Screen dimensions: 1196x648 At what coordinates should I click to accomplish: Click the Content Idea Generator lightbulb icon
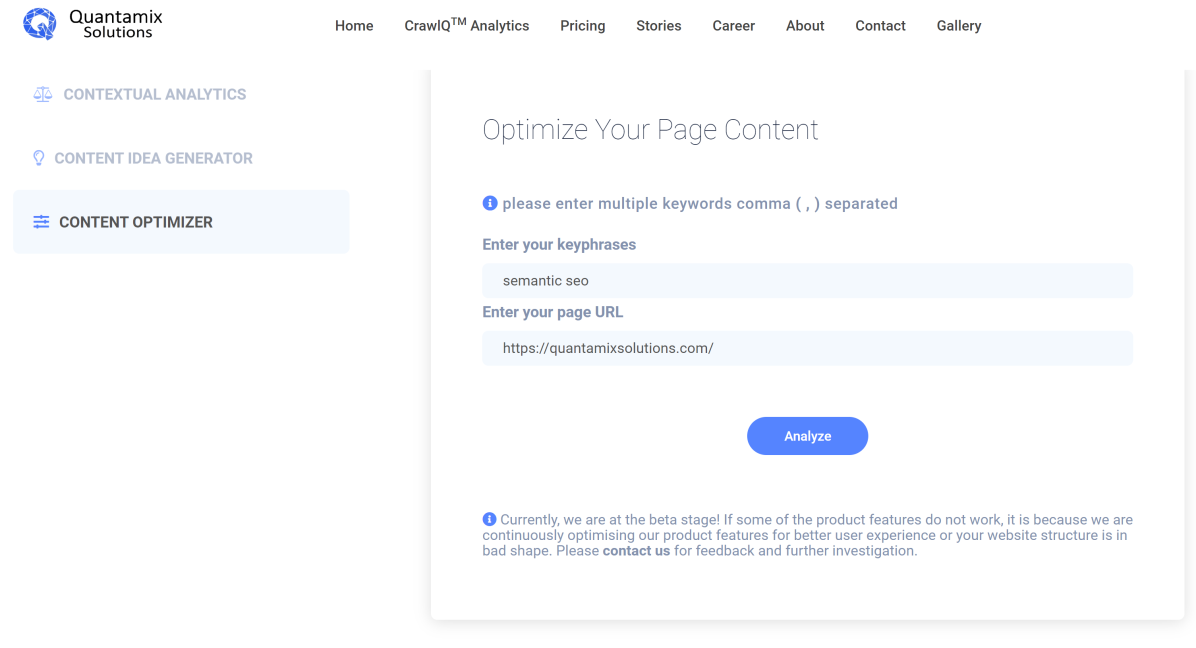coord(39,158)
